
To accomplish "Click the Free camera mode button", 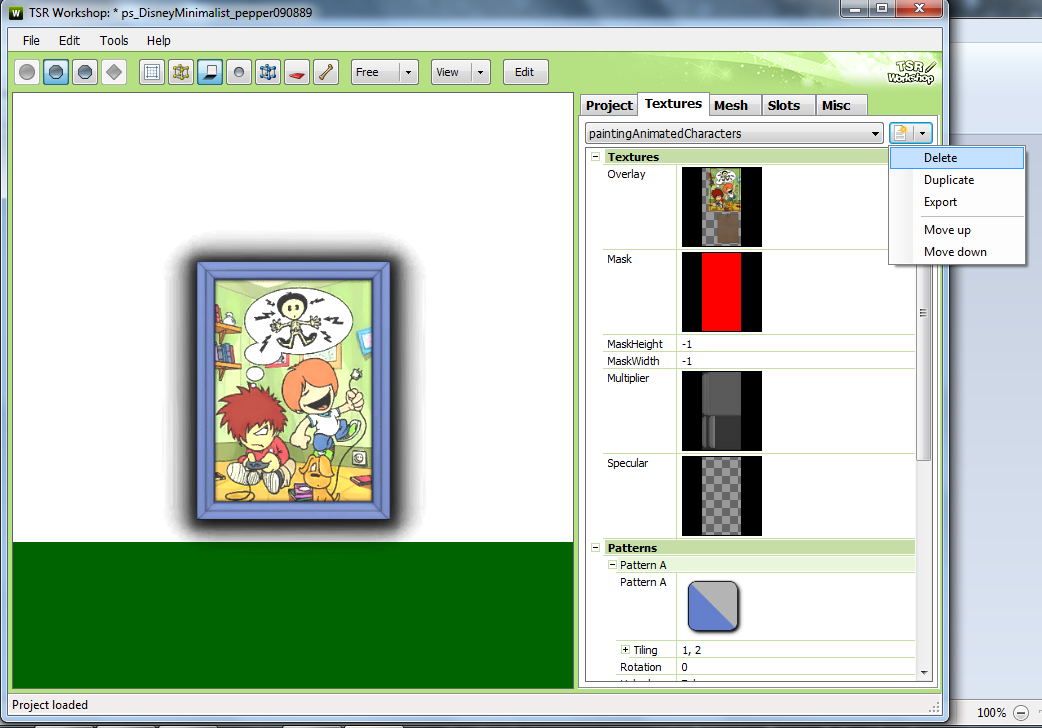I will tap(375, 72).
